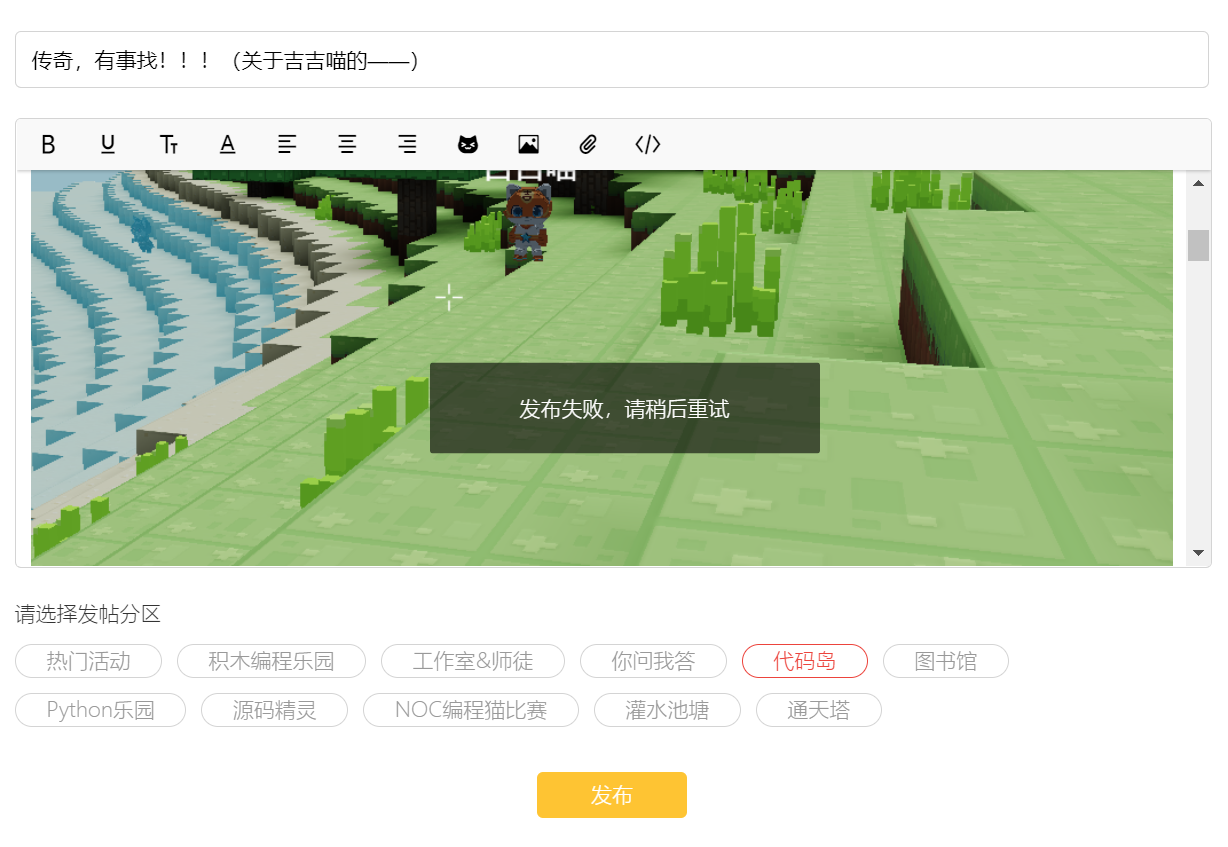Screen dimensions: 1228x847
Task: Choose the 灌水池塘 section
Action: pyautogui.click(x=667, y=710)
